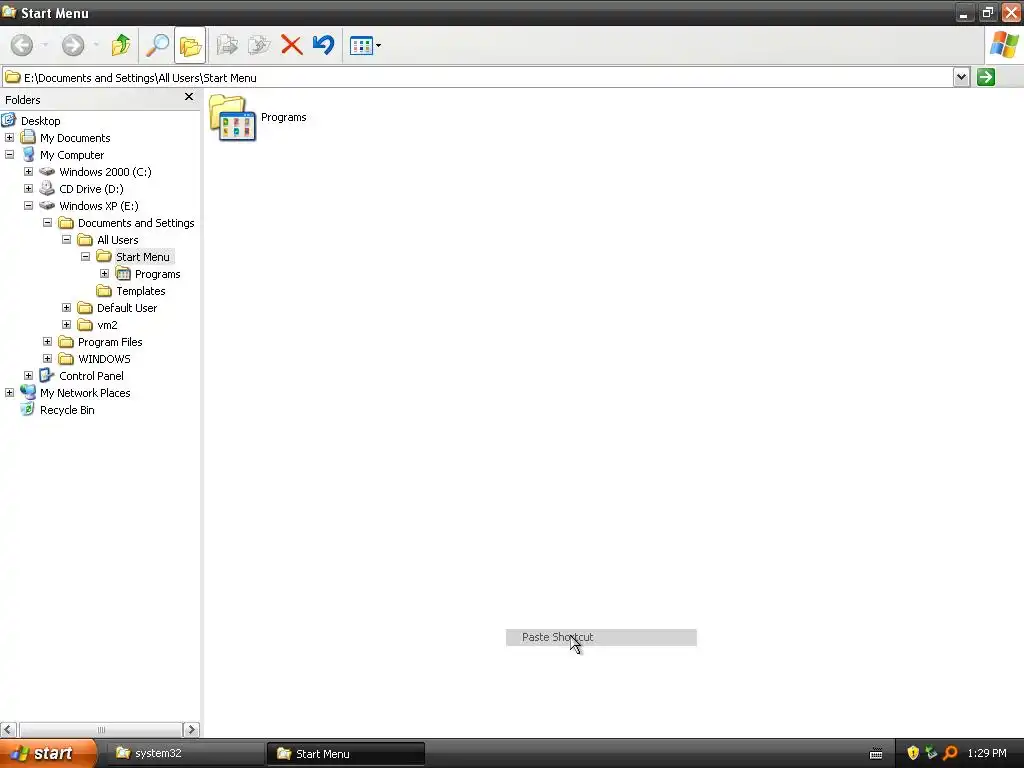Expand the vm2 folder node
Image resolution: width=1024 pixels, height=768 pixels.
[x=66, y=325]
